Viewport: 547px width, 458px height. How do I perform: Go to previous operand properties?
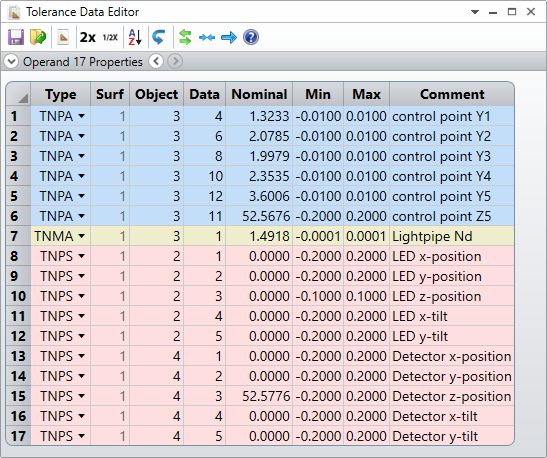point(156,61)
